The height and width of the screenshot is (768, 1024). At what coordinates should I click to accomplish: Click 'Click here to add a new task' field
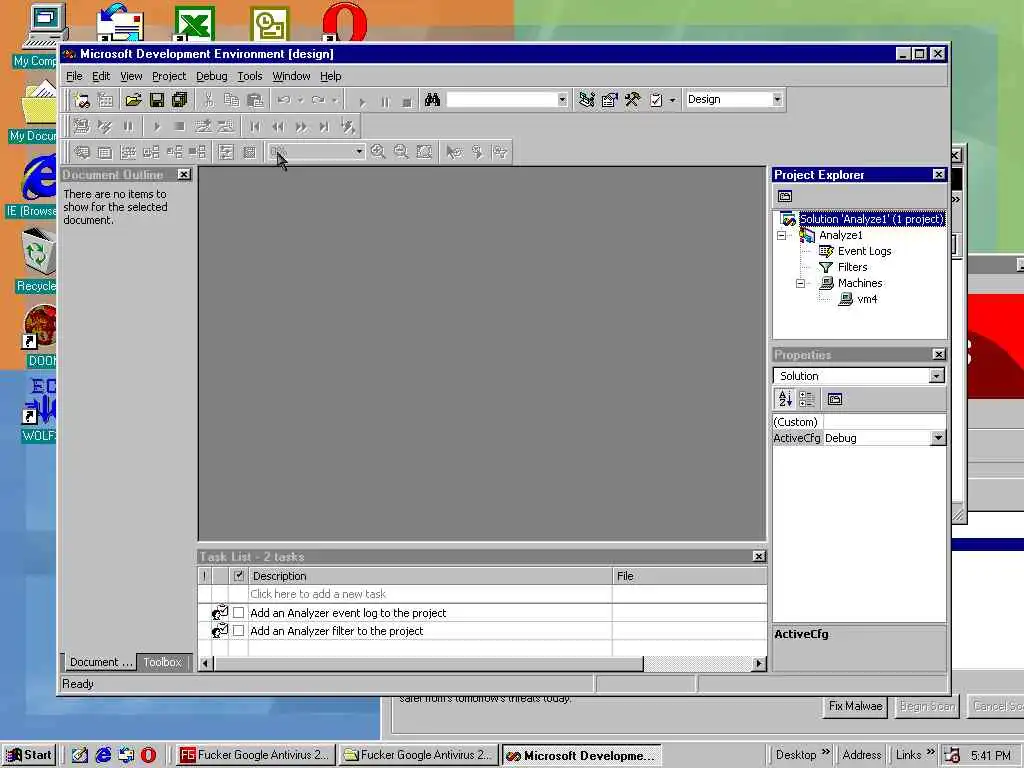click(430, 594)
